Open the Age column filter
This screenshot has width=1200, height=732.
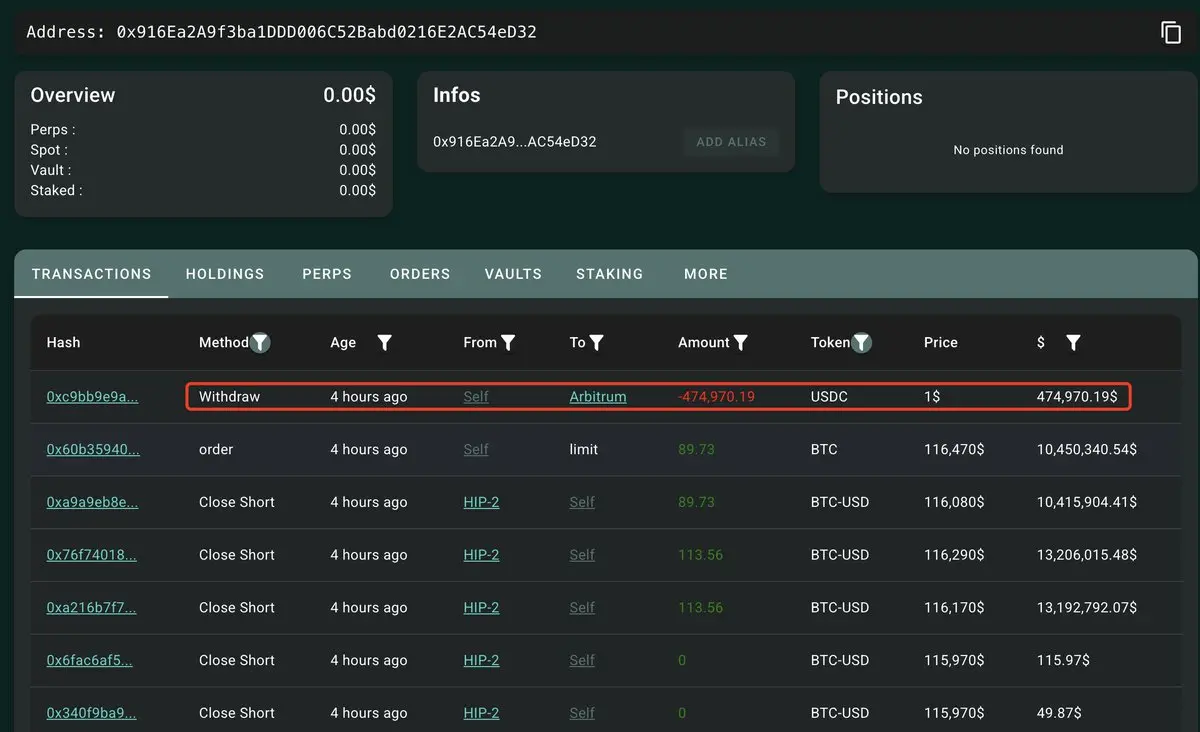pos(384,343)
